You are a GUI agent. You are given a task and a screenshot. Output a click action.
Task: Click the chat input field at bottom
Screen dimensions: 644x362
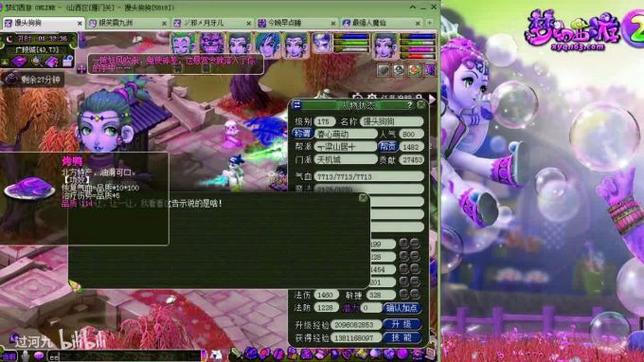coord(124,356)
